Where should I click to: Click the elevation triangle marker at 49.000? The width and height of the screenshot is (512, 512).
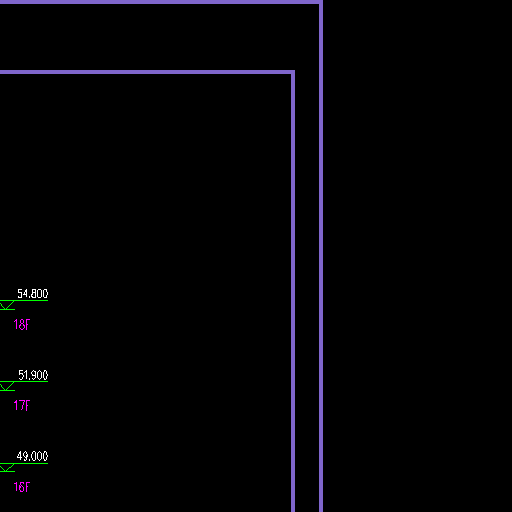[7, 467]
